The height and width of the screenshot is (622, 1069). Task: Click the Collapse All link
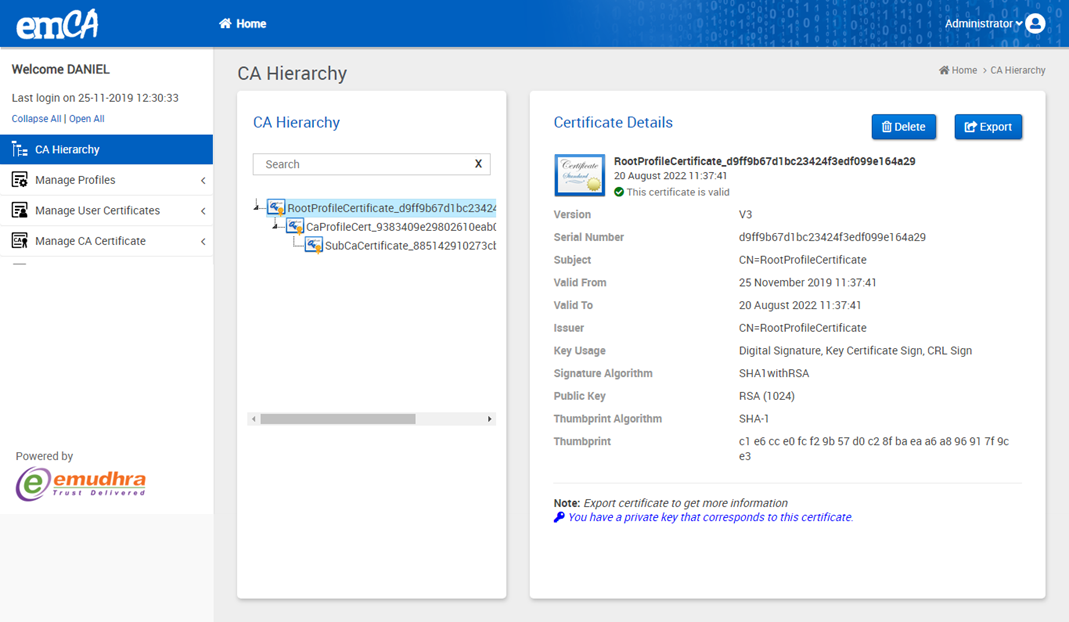point(36,119)
